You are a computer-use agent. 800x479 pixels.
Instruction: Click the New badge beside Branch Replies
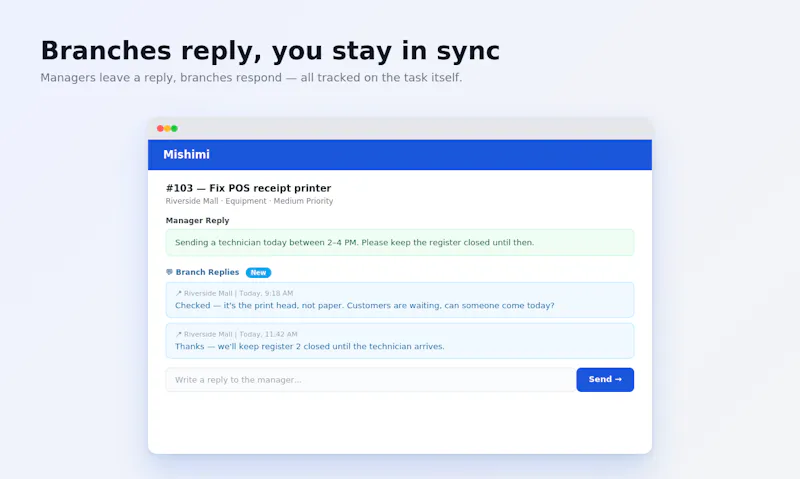258,272
